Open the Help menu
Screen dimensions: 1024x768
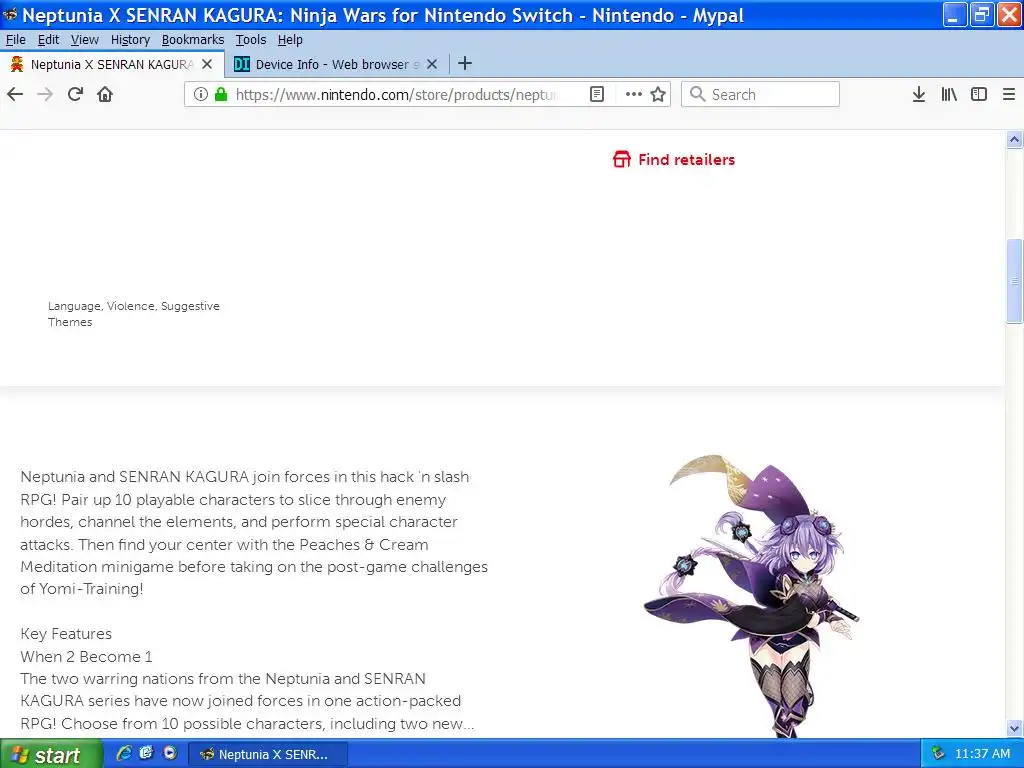coord(290,40)
